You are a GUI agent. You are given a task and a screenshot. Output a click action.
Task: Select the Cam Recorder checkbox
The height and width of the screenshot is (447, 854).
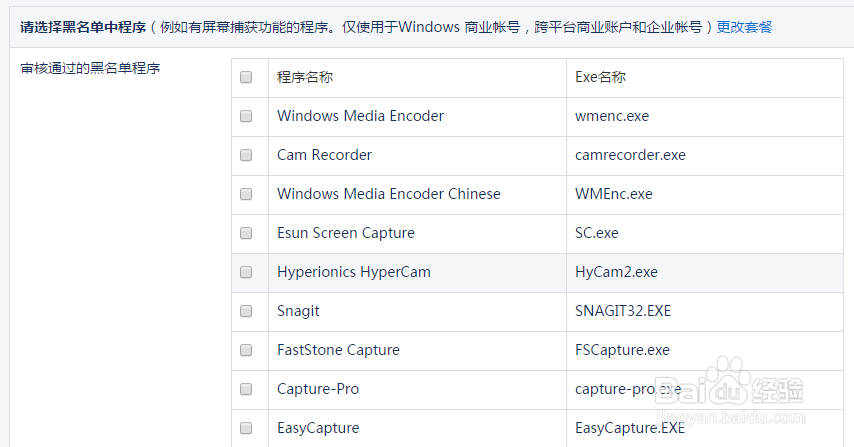tap(246, 155)
